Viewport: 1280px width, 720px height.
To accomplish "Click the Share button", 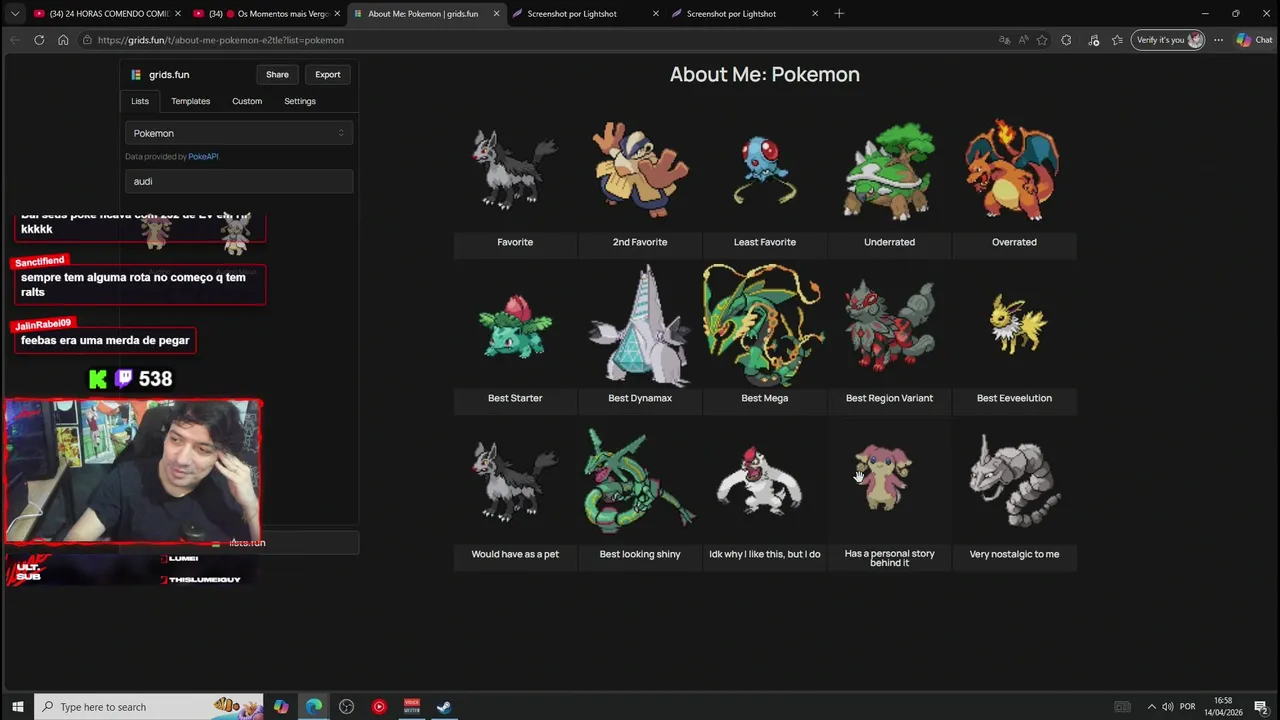I will click(x=277, y=74).
